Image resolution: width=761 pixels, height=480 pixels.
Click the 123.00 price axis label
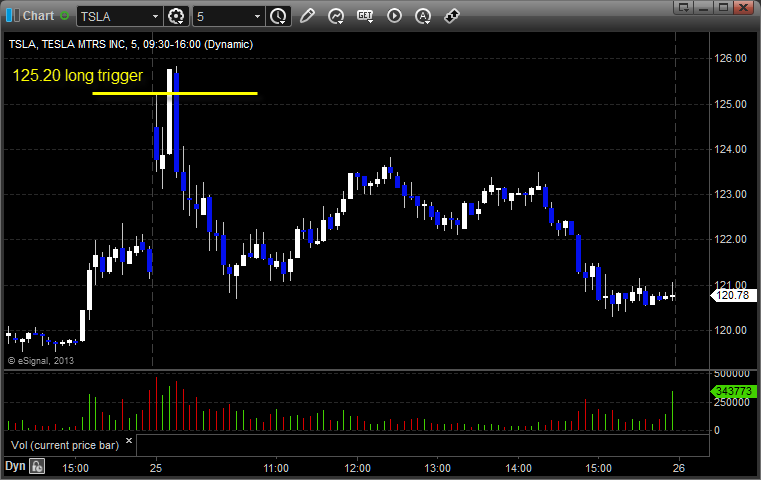point(730,194)
